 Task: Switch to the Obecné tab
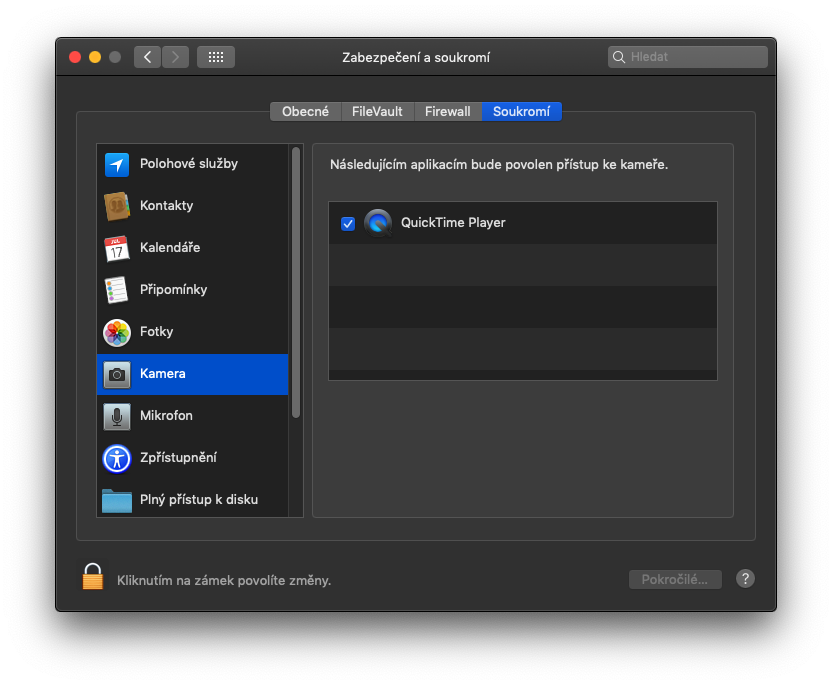tap(305, 112)
